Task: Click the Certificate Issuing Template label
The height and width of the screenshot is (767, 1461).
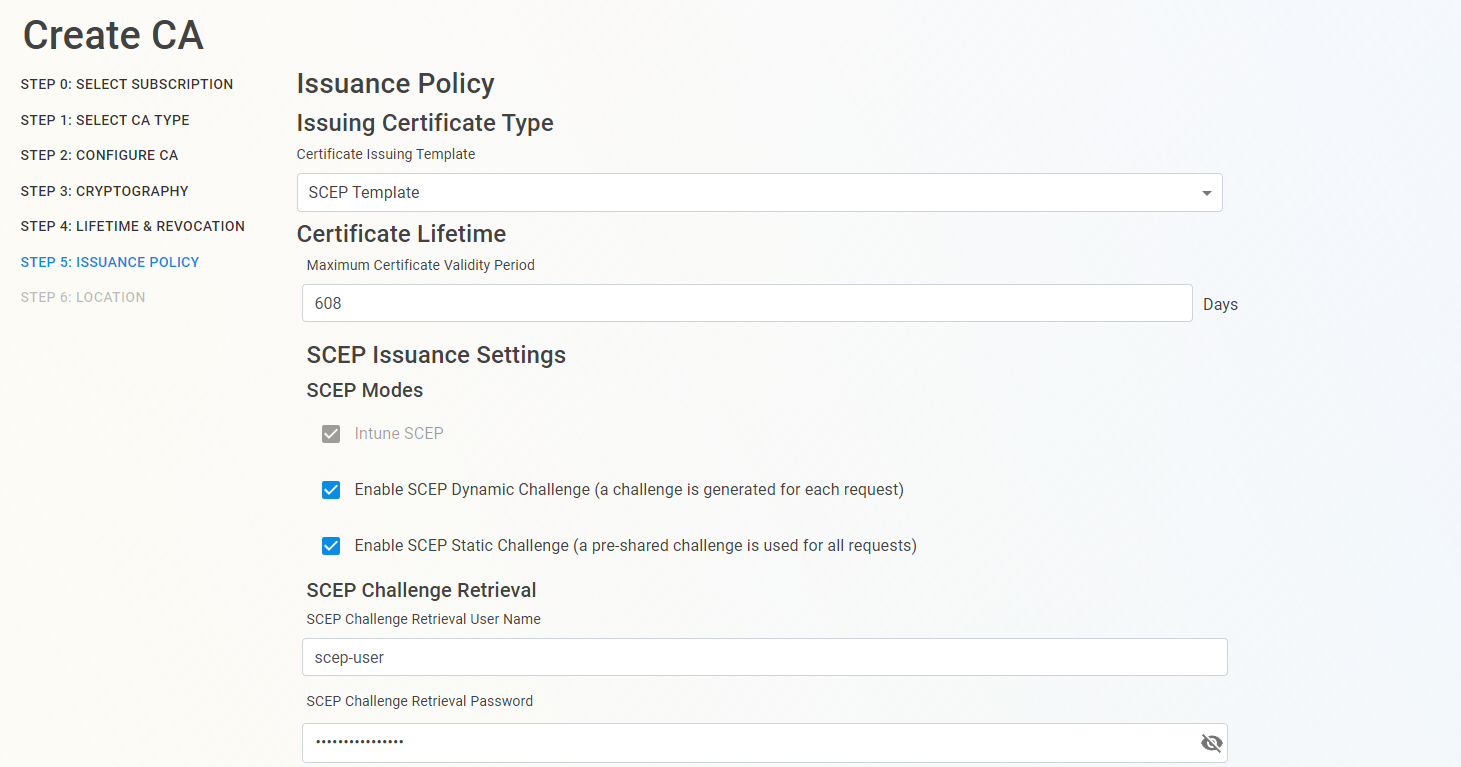Action: point(386,154)
